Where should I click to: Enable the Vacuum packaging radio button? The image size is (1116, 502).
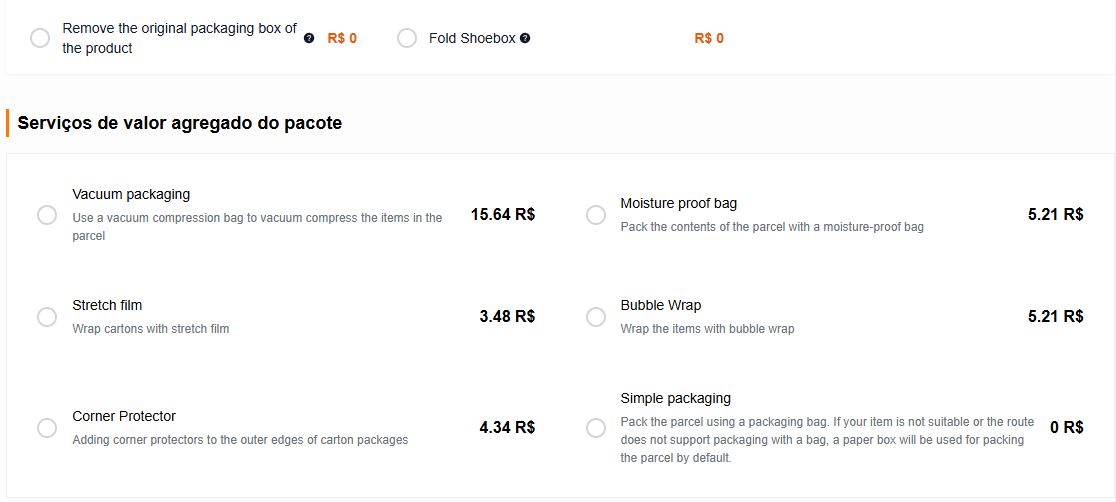click(47, 215)
